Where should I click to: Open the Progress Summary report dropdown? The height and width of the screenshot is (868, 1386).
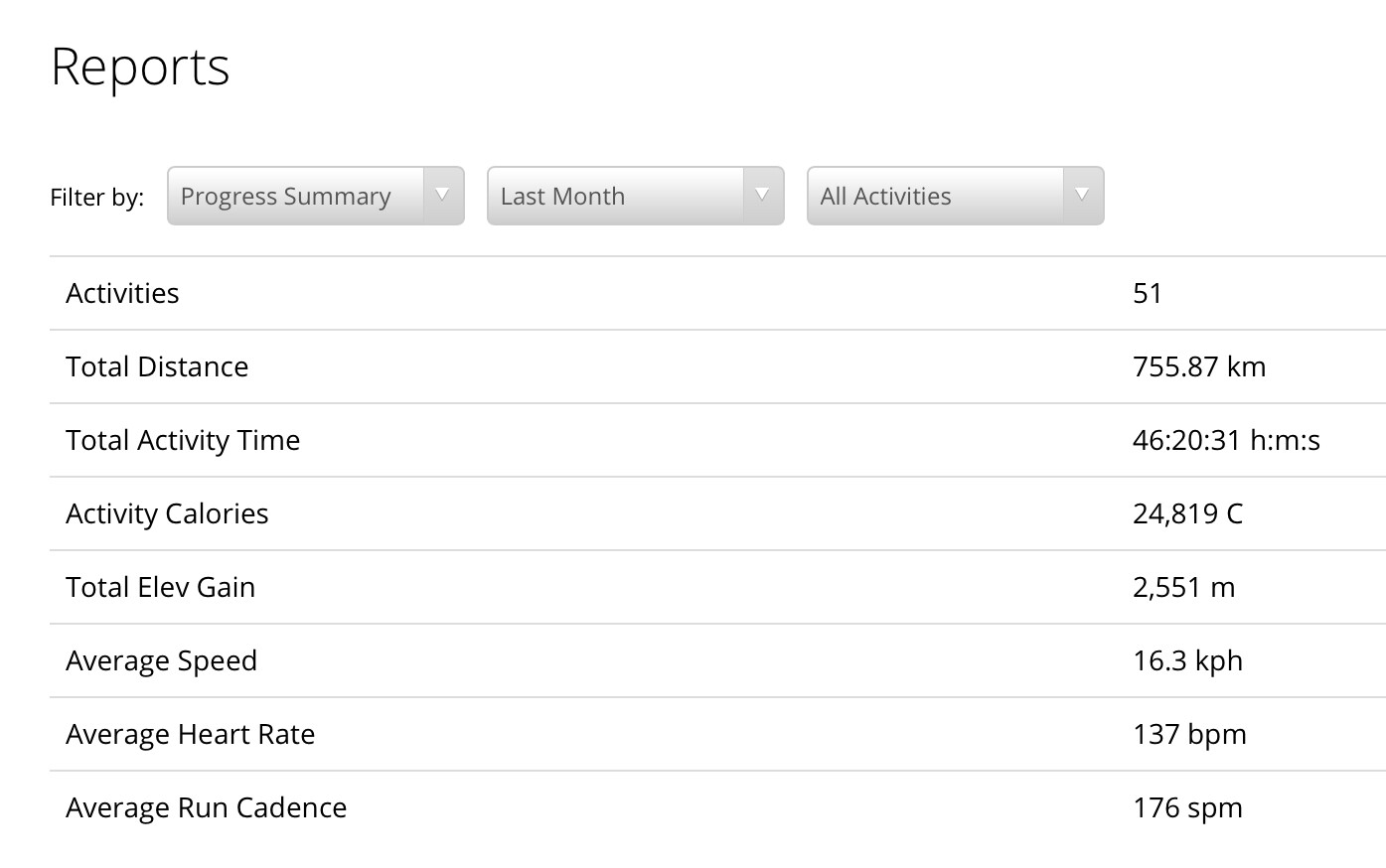coord(316,196)
